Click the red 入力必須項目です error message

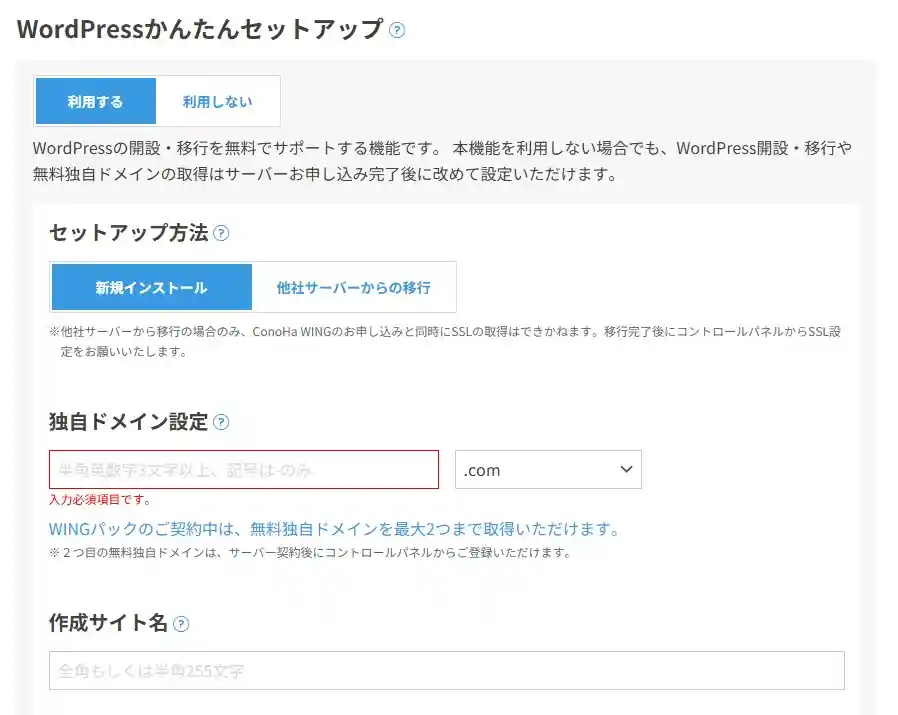[100, 500]
